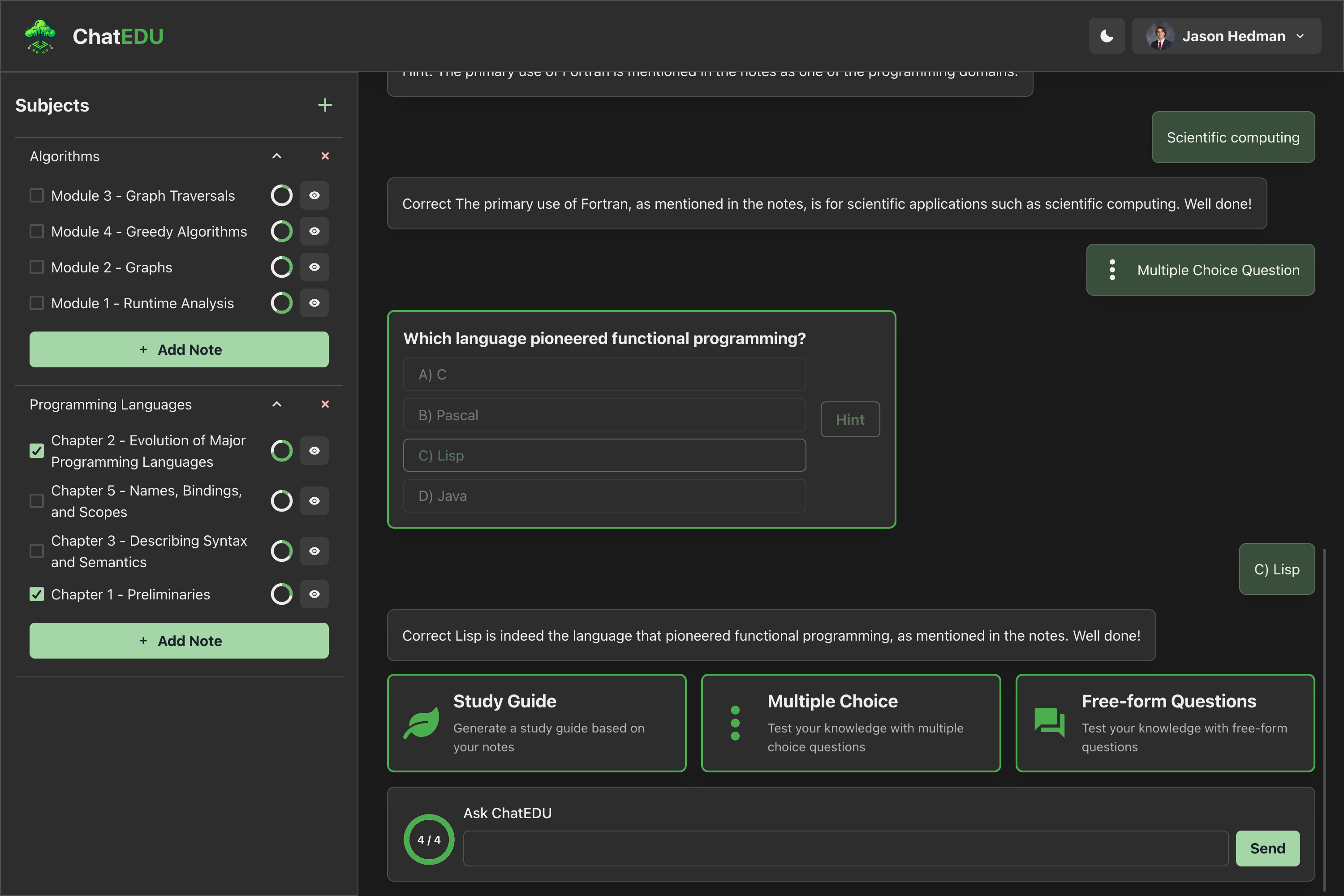The image size is (1344, 896).
Task: View Module 3 - Graph Traversals note via eye icon
Action: coord(314,195)
